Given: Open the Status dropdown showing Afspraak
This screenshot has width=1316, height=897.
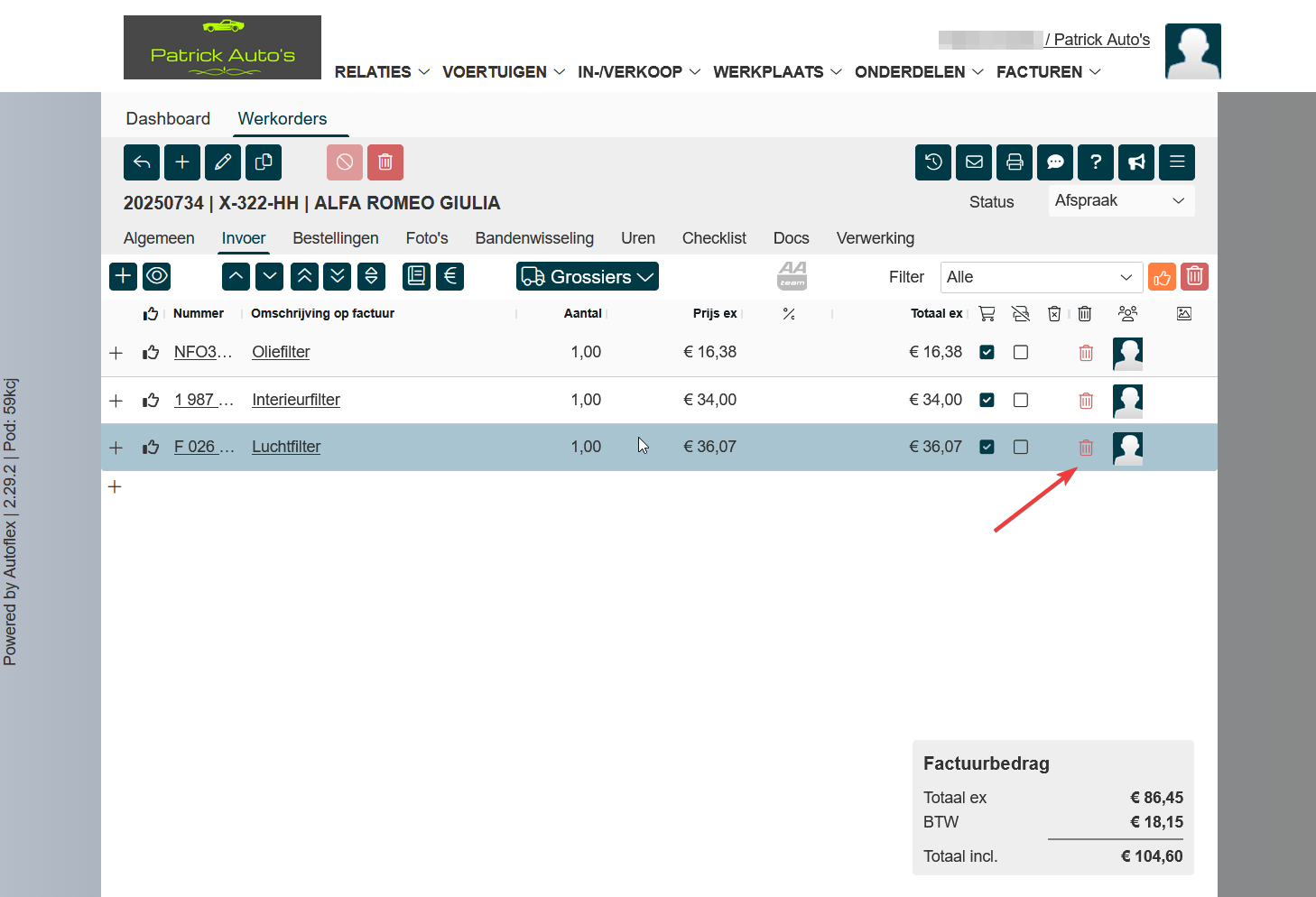Looking at the screenshot, I should (1120, 201).
